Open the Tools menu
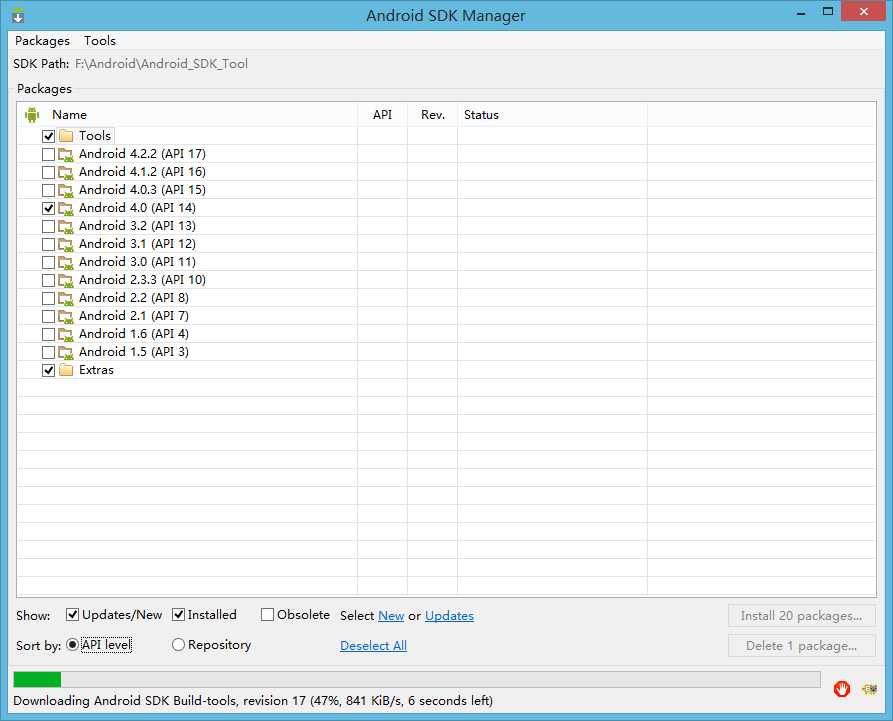This screenshot has width=893, height=721. (x=100, y=41)
